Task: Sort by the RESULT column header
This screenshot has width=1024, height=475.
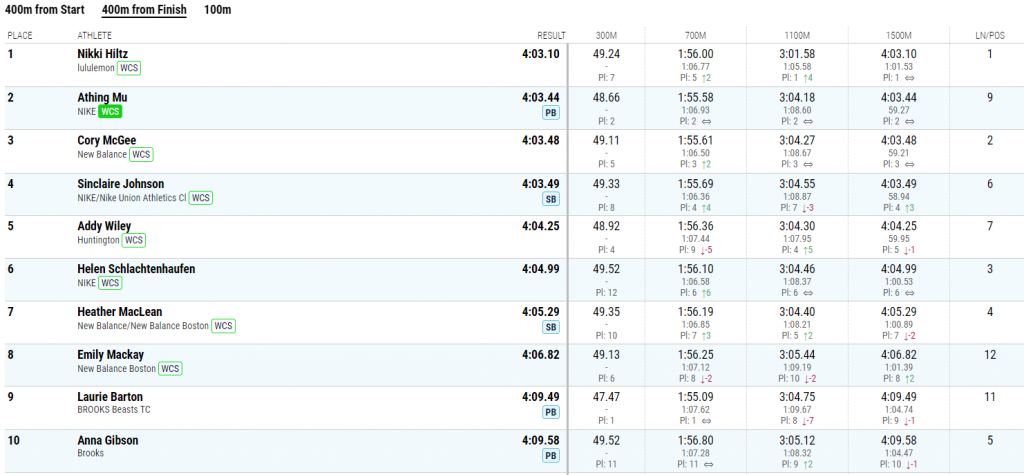Action: (x=551, y=35)
